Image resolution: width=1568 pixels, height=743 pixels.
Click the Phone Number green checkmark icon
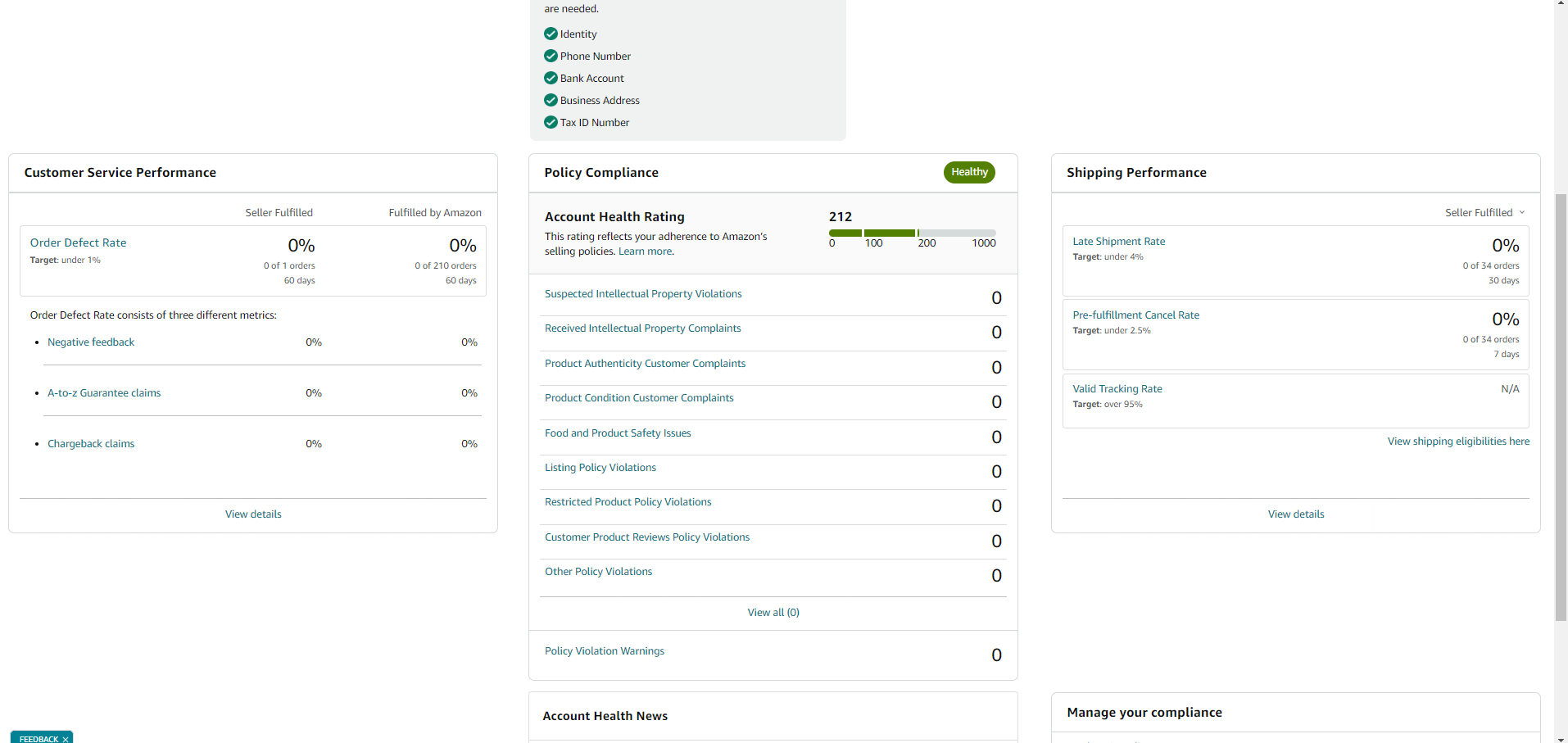point(551,56)
